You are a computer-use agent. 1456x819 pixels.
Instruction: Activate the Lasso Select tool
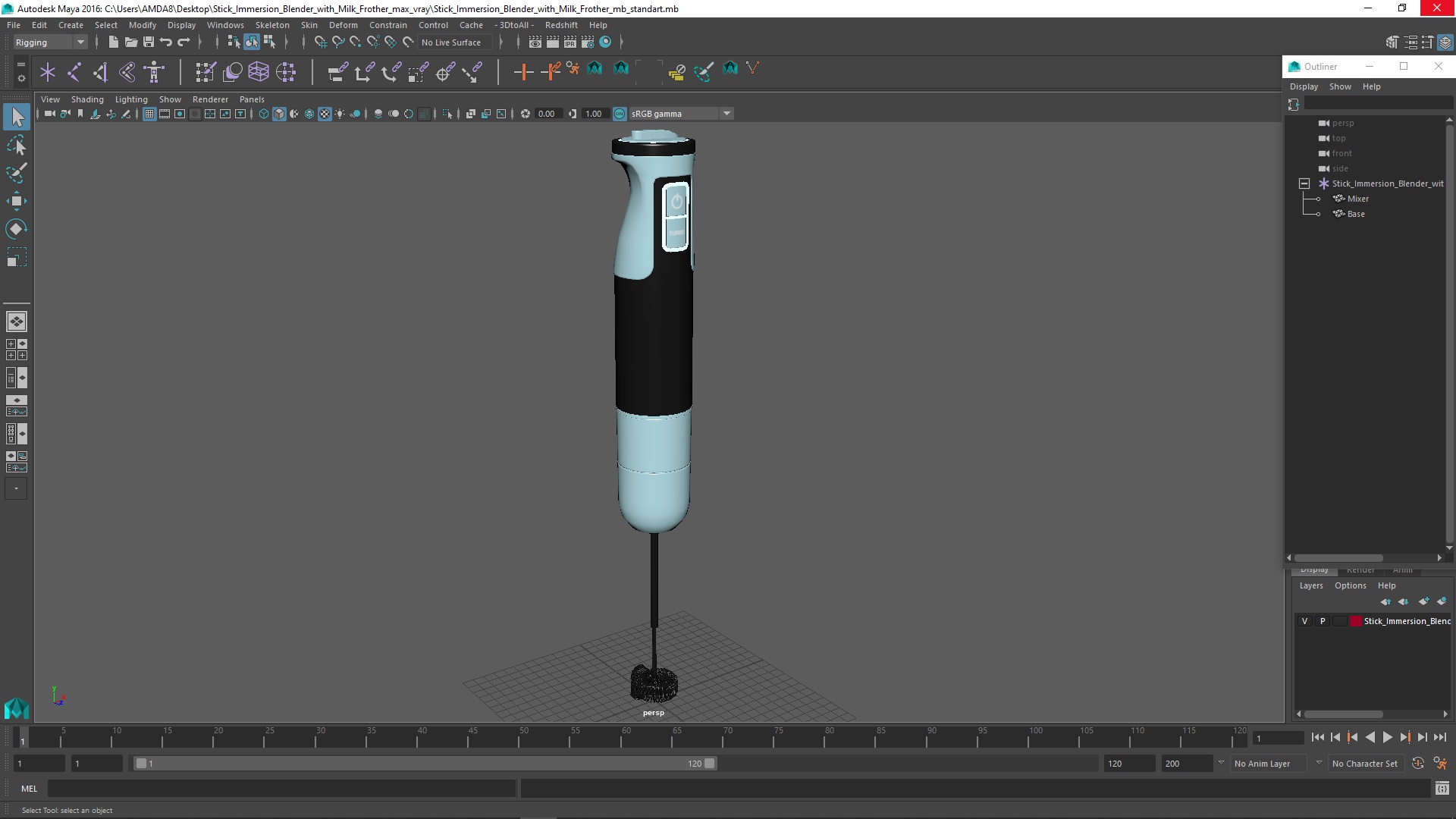pos(17,146)
